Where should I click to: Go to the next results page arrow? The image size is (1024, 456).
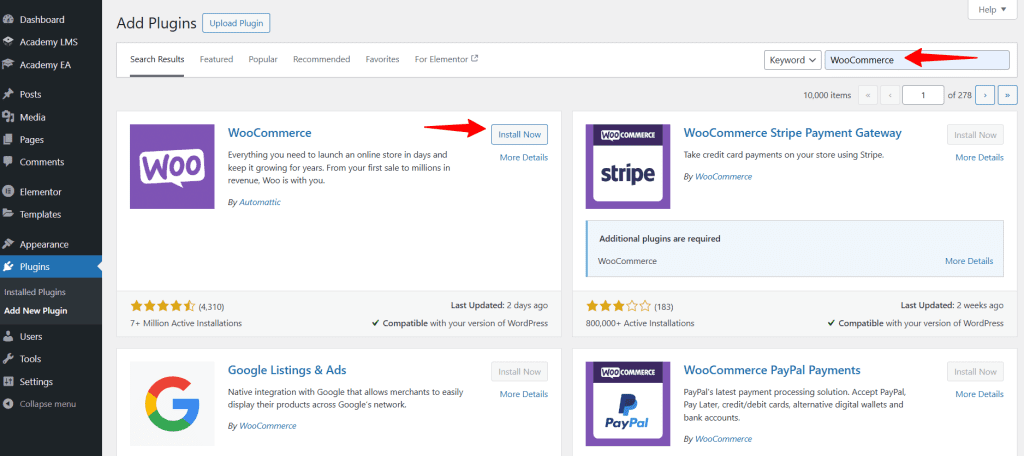pyautogui.click(x=985, y=95)
